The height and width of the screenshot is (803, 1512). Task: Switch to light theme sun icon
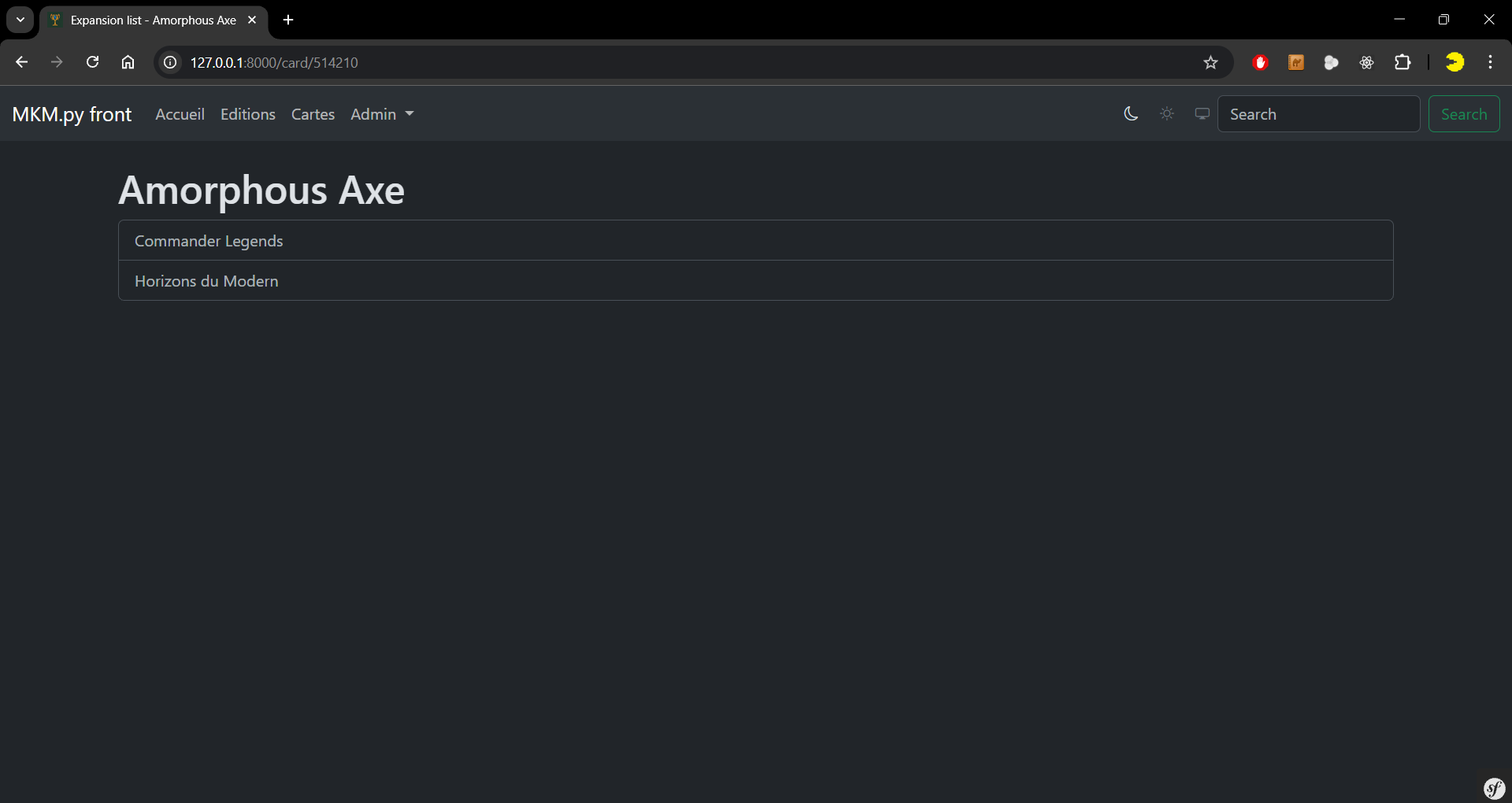coord(1167,114)
